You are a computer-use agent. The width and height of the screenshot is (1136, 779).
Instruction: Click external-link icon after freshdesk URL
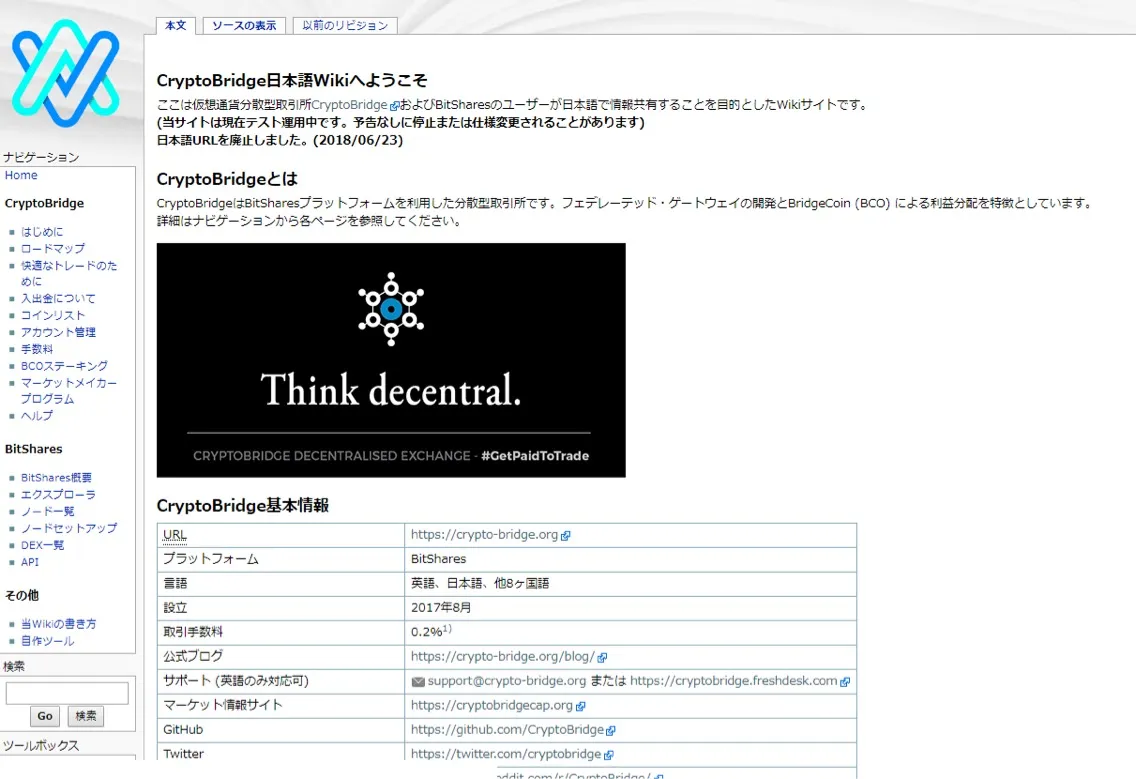coord(845,682)
